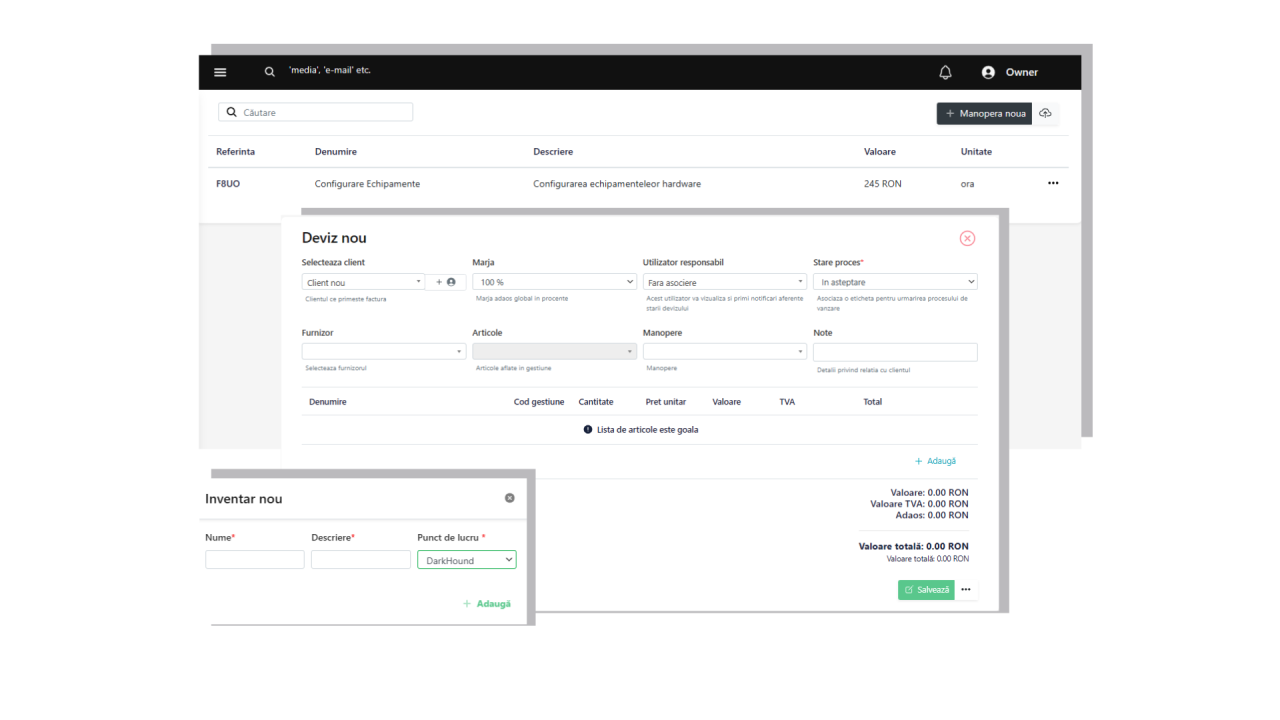
Task: Select the Punct de lucru DarkHound dropdown
Action: click(466, 560)
